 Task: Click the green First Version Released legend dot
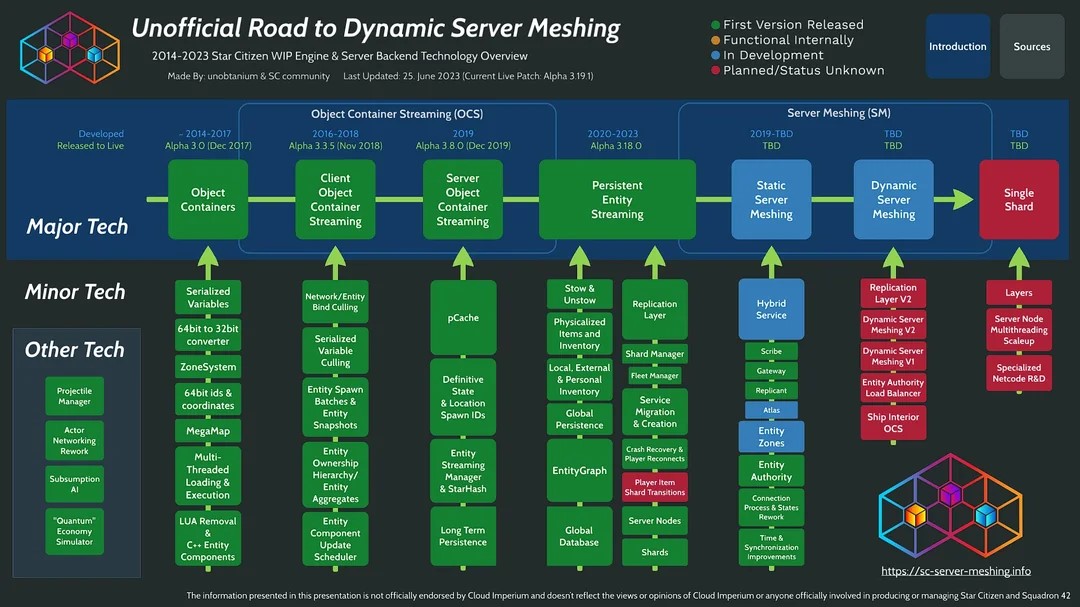715,25
